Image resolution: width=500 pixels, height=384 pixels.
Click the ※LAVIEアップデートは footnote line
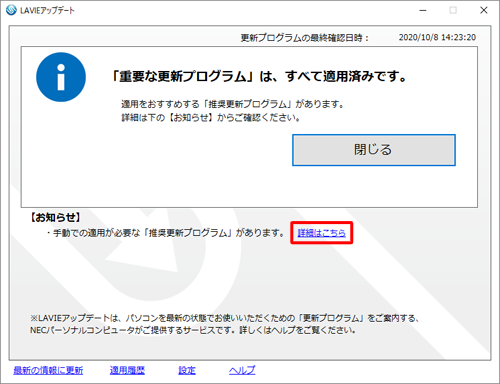(x=224, y=318)
